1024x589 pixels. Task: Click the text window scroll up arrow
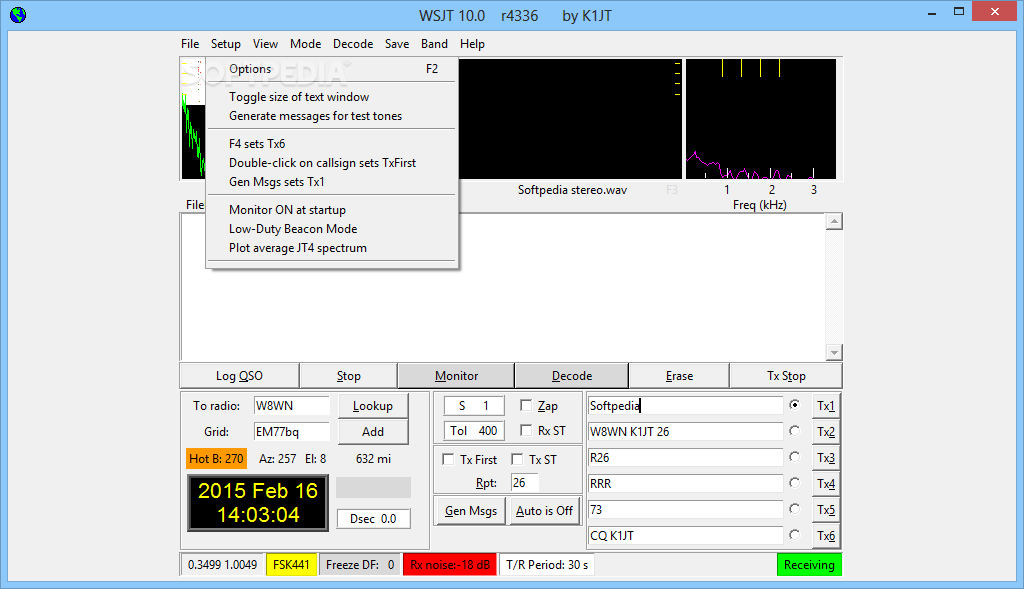[834, 221]
